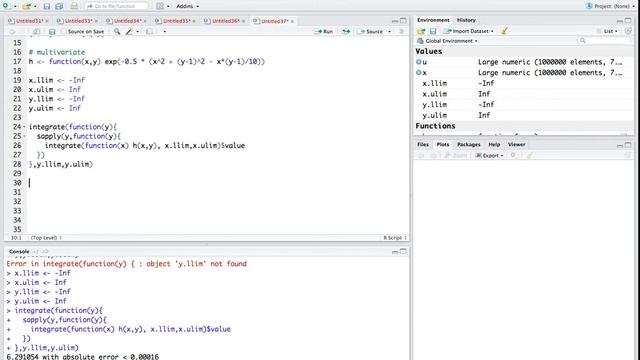The width and height of the screenshot is (640, 360).
Task: Open the Viewer tab
Action: coord(516,144)
